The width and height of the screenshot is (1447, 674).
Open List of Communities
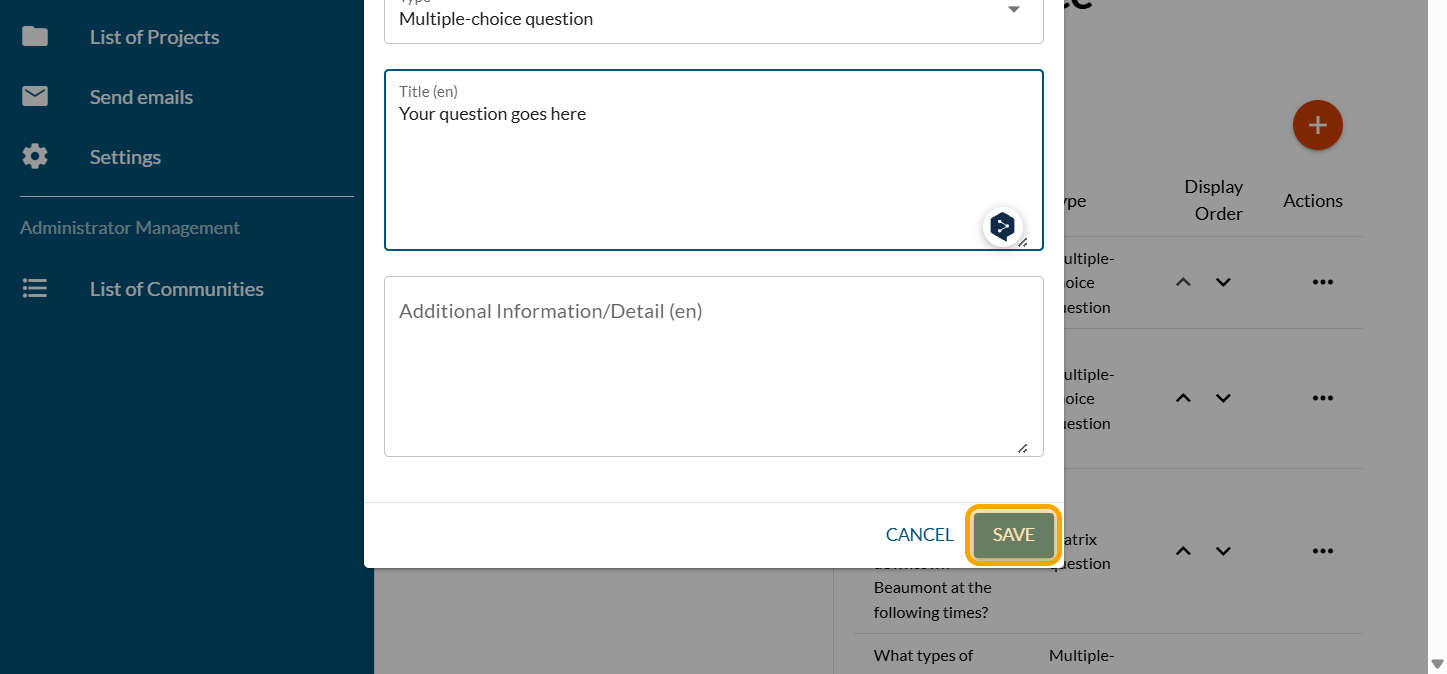pyautogui.click(x=176, y=289)
